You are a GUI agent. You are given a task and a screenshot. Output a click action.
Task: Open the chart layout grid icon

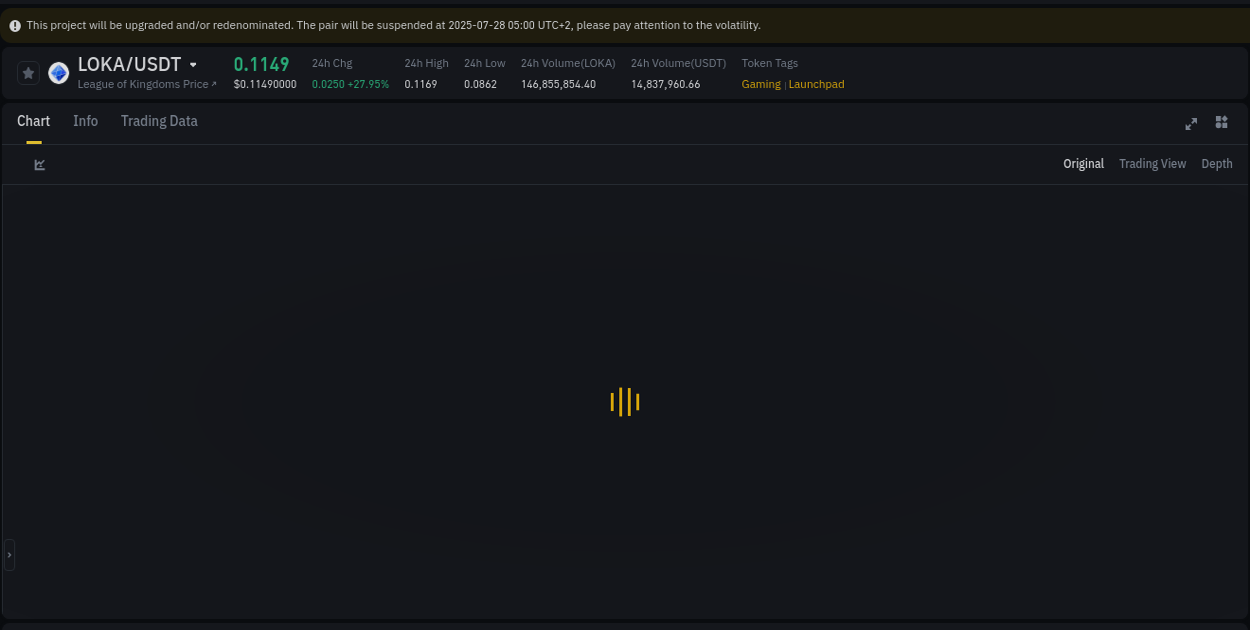click(1221, 122)
